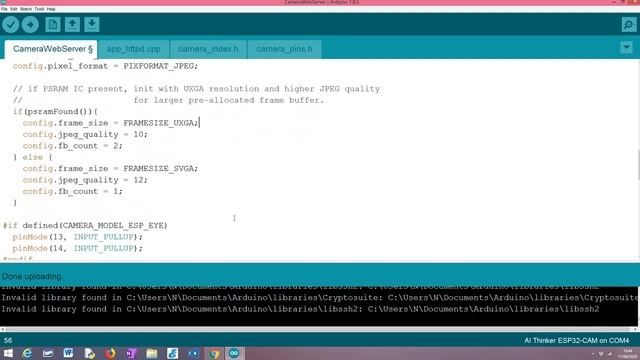Create a new sketch with New icon
Image resolution: width=640 pixels, height=360 pixels.
pyautogui.click(x=53, y=25)
